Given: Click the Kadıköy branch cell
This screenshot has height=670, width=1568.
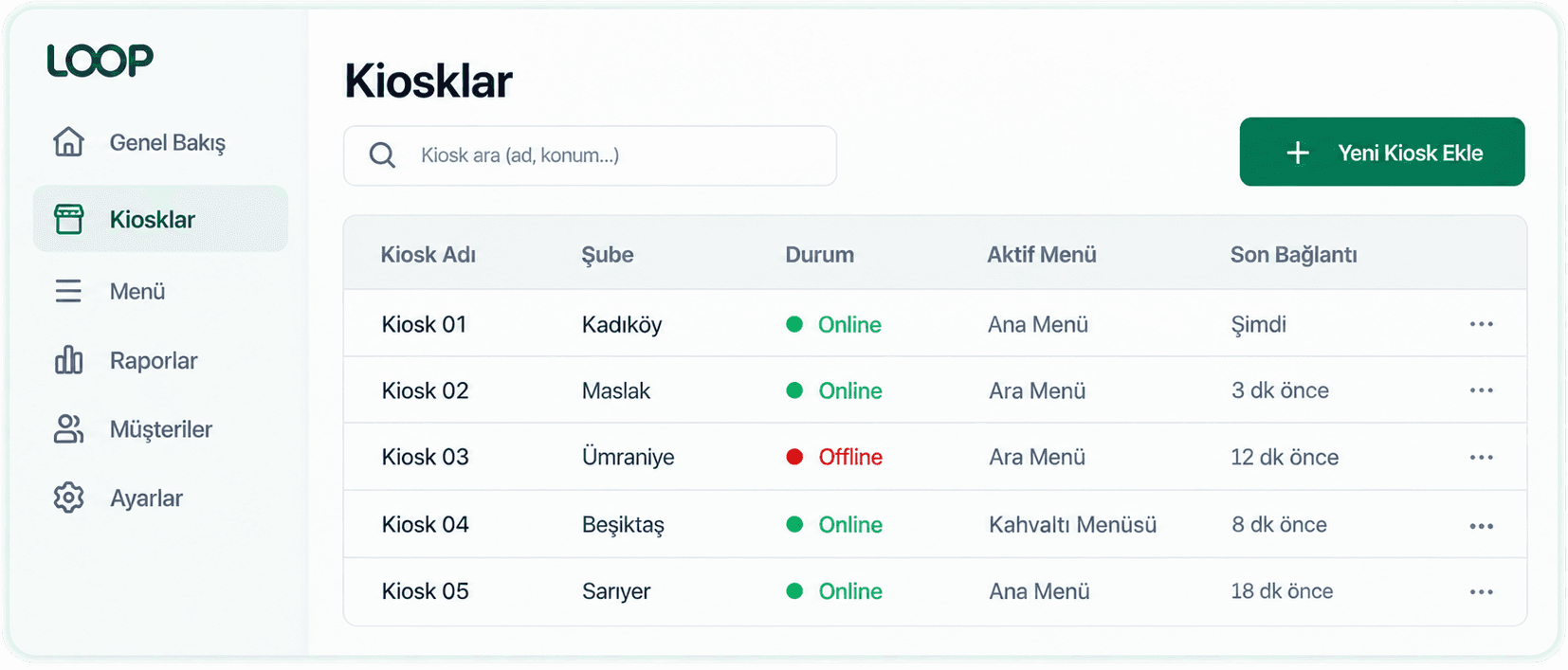Looking at the screenshot, I should pos(622,325).
